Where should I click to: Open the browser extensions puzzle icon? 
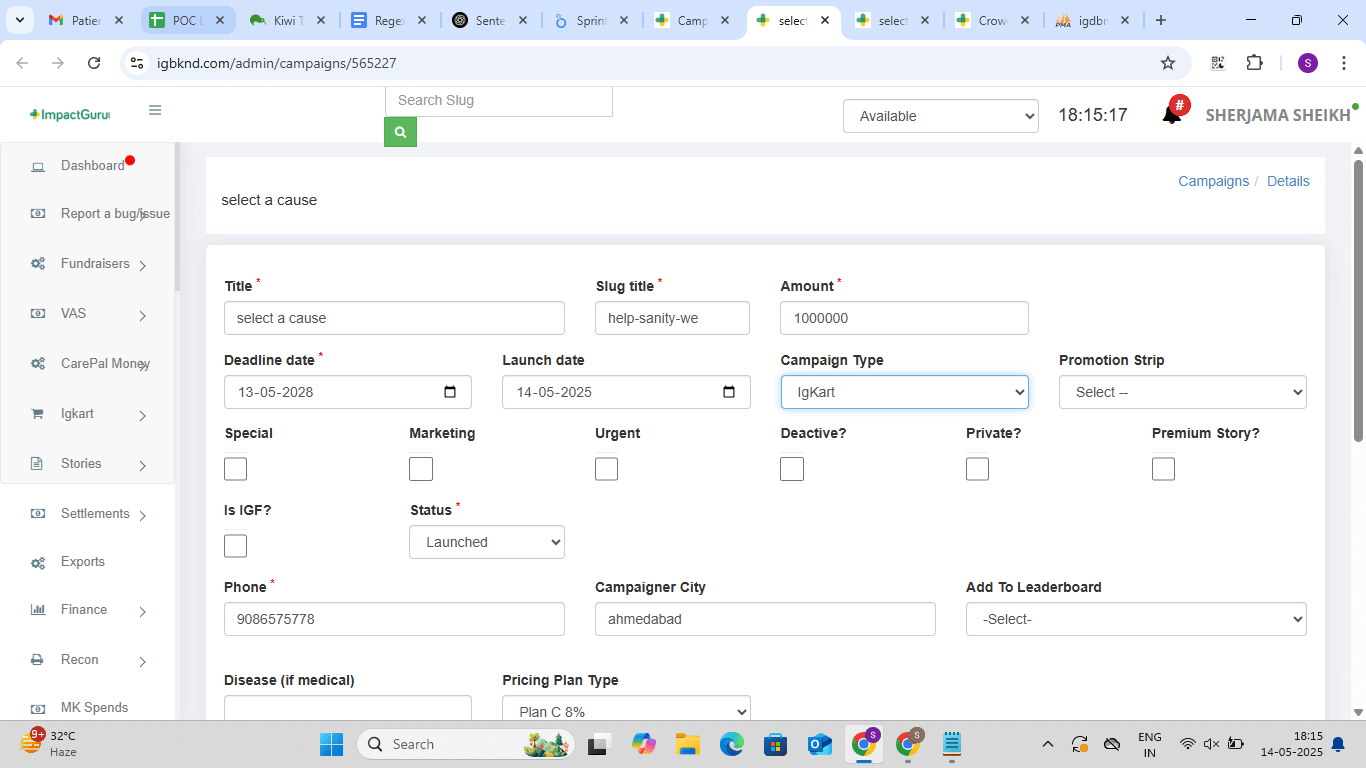click(x=1254, y=63)
